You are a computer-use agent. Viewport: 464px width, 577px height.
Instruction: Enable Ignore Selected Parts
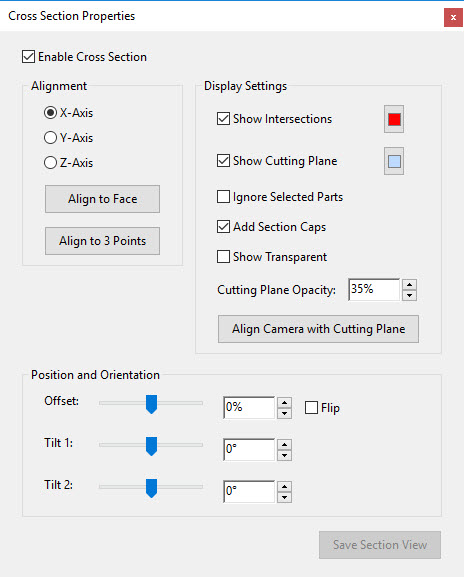point(223,197)
